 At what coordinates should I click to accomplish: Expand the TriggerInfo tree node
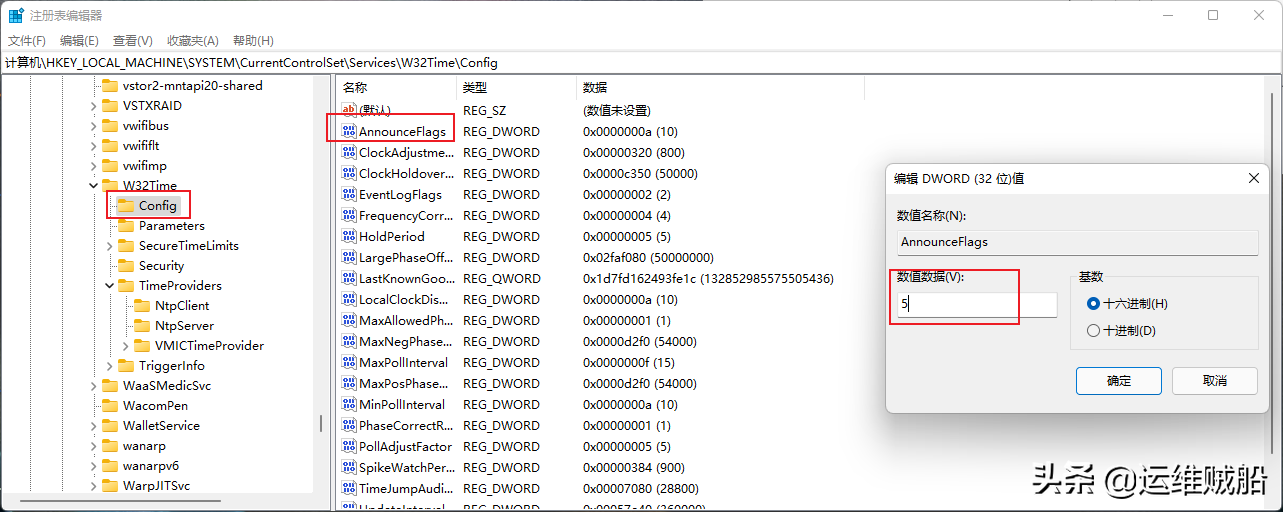pyautogui.click(x=109, y=366)
